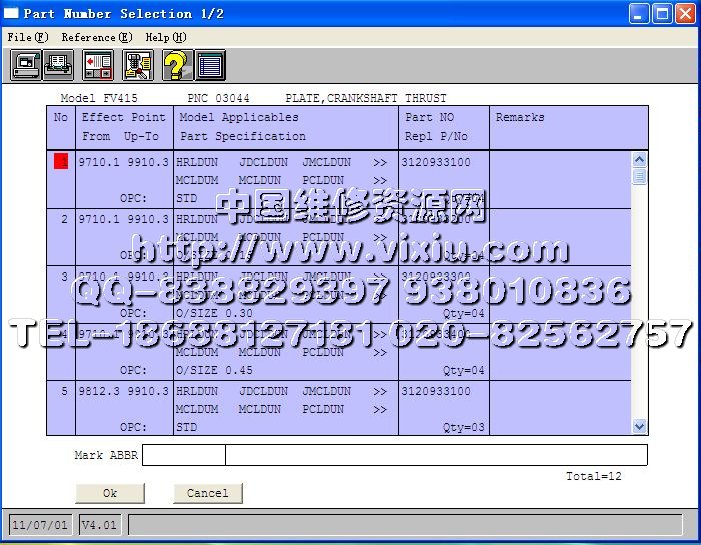Click the wide Mark ABBR description field

pyautogui.click(x=435, y=456)
